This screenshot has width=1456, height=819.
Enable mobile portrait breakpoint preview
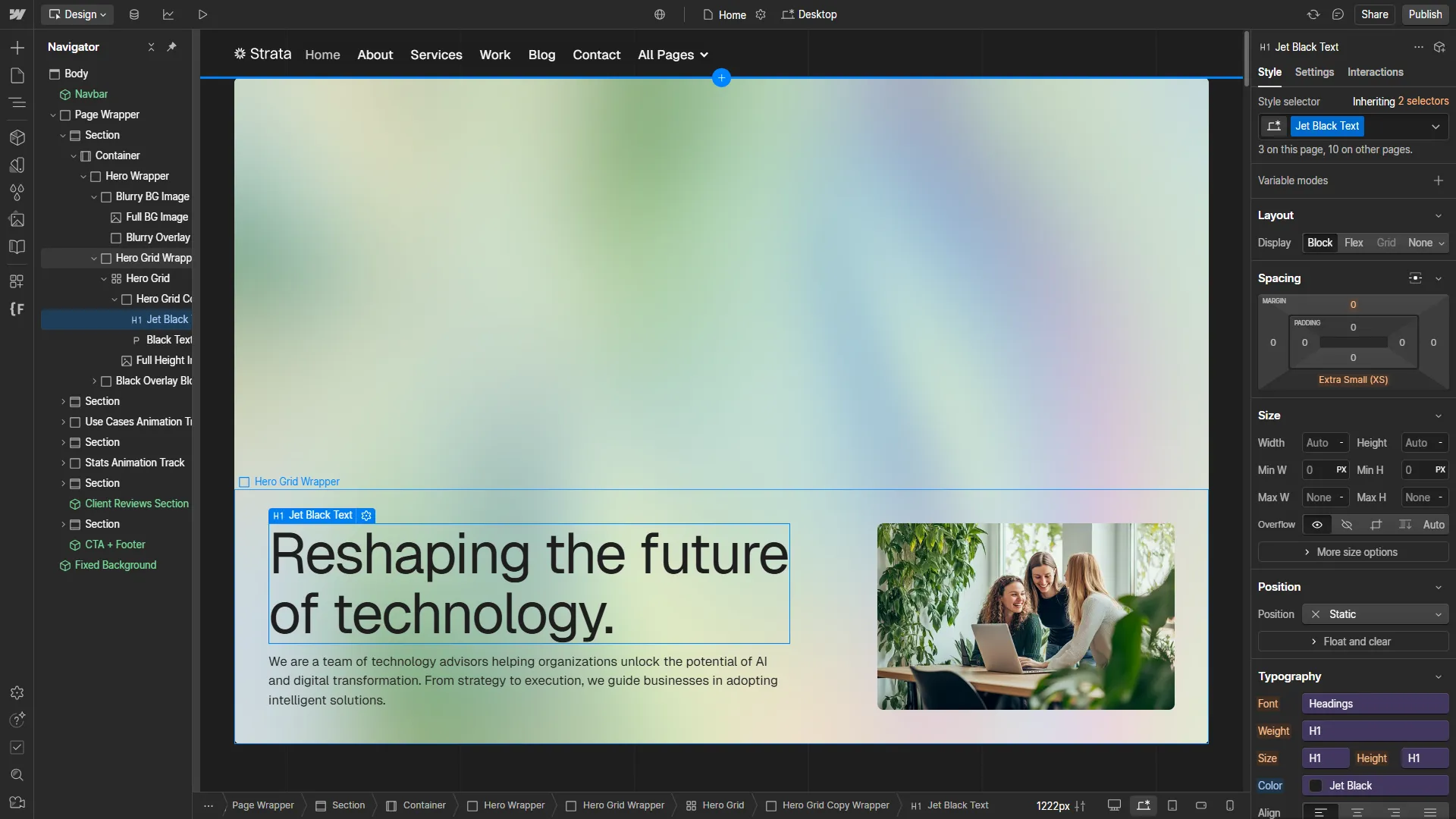point(1230,806)
